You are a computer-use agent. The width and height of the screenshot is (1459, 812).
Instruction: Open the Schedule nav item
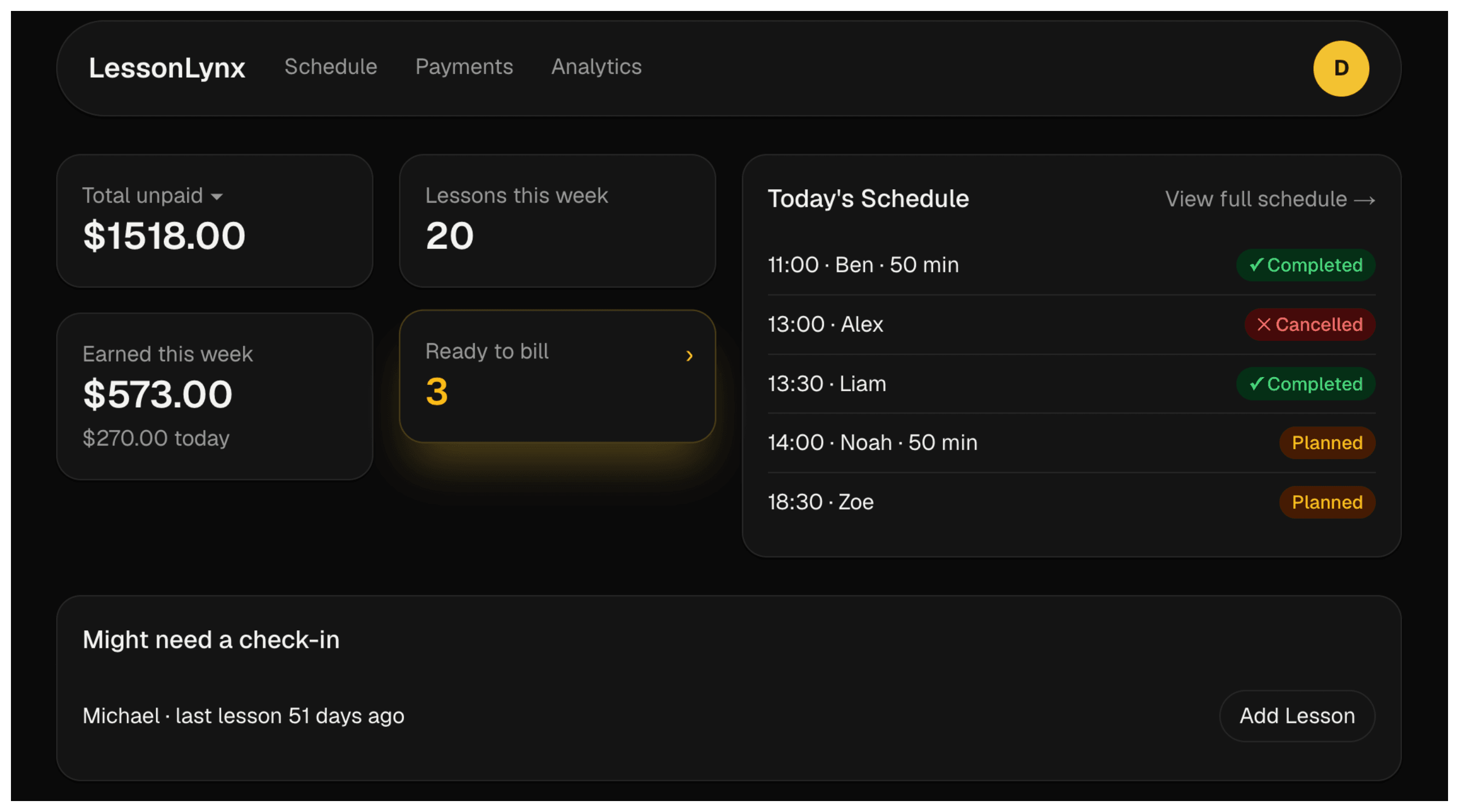[331, 67]
